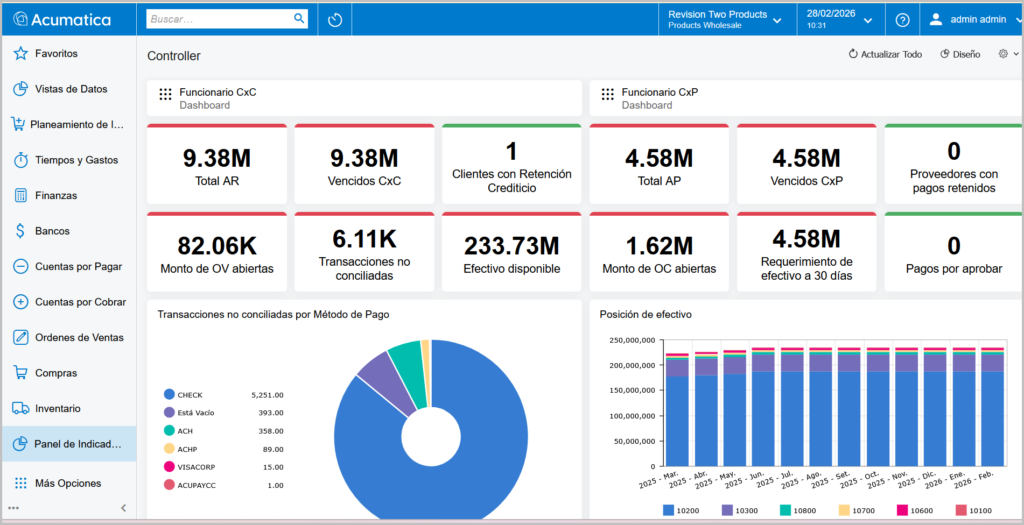Click the Tiempos y Gastos clock icon
Screen dimensions: 1024x525
20,160
